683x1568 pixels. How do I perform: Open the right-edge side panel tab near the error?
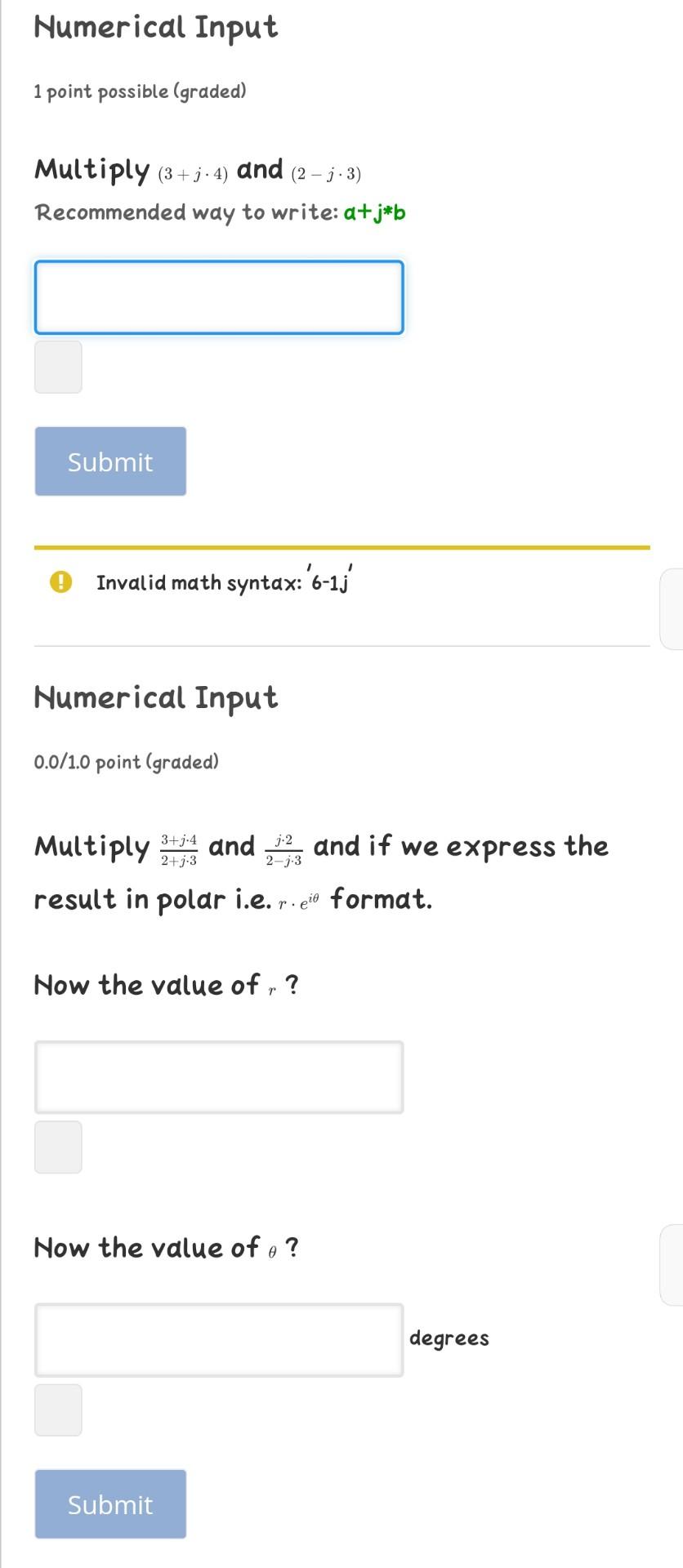pyautogui.click(x=673, y=607)
